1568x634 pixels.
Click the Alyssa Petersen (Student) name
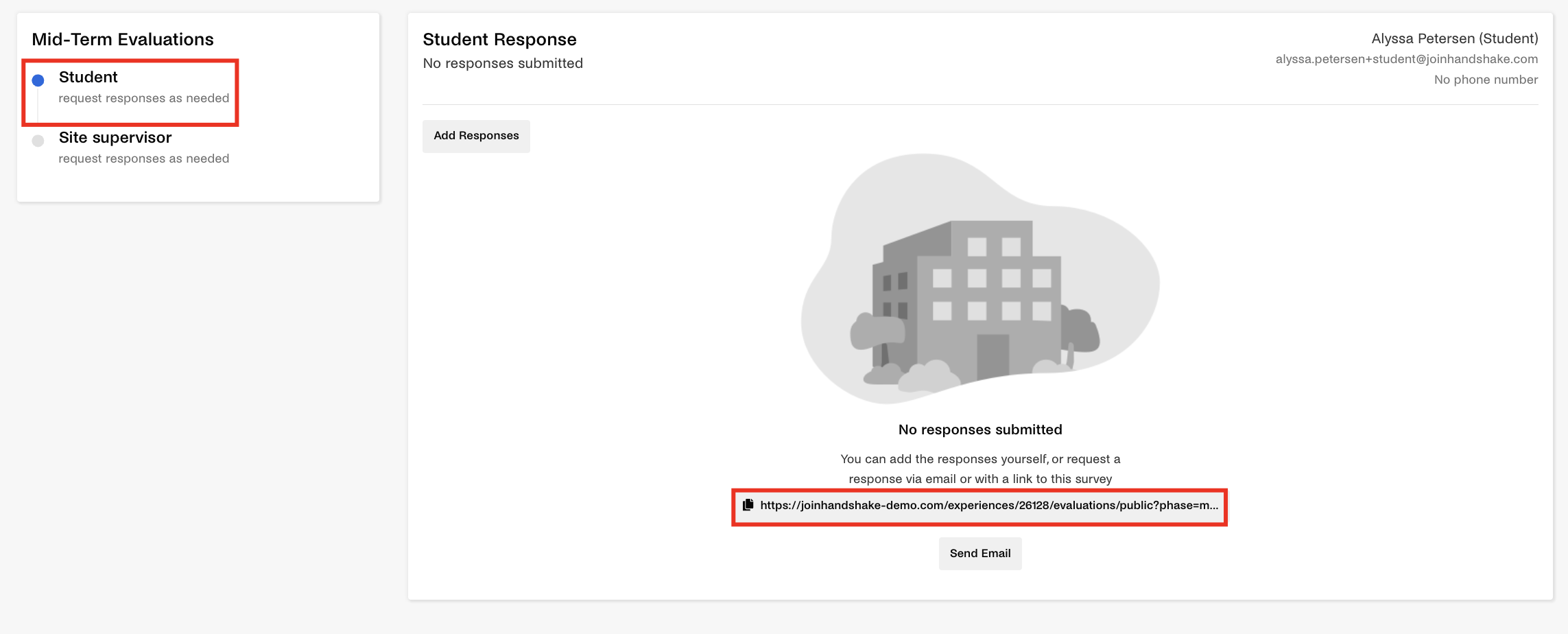[x=1455, y=38]
